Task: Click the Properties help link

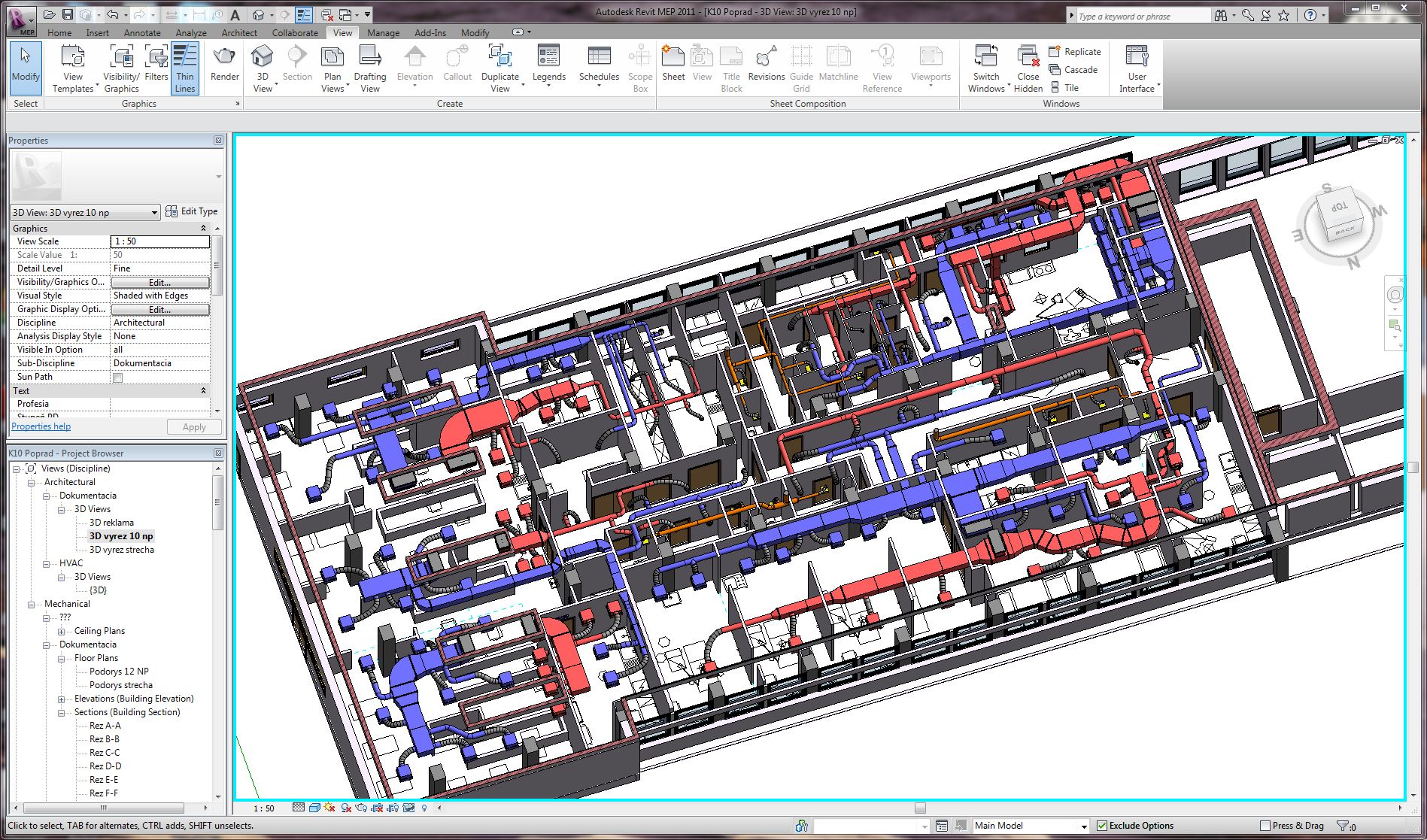Action: [x=41, y=426]
